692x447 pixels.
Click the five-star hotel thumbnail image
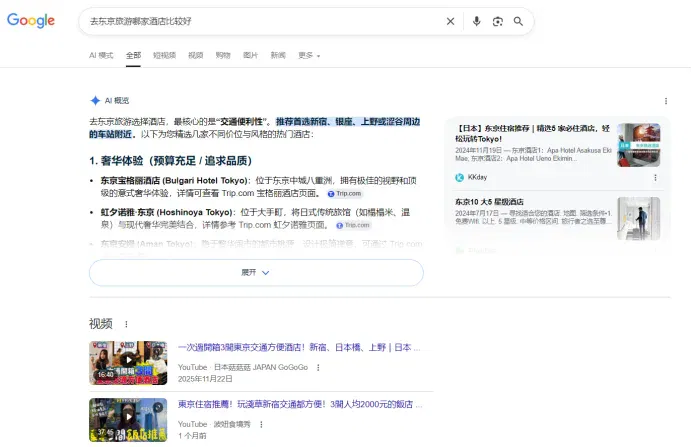(x=639, y=218)
